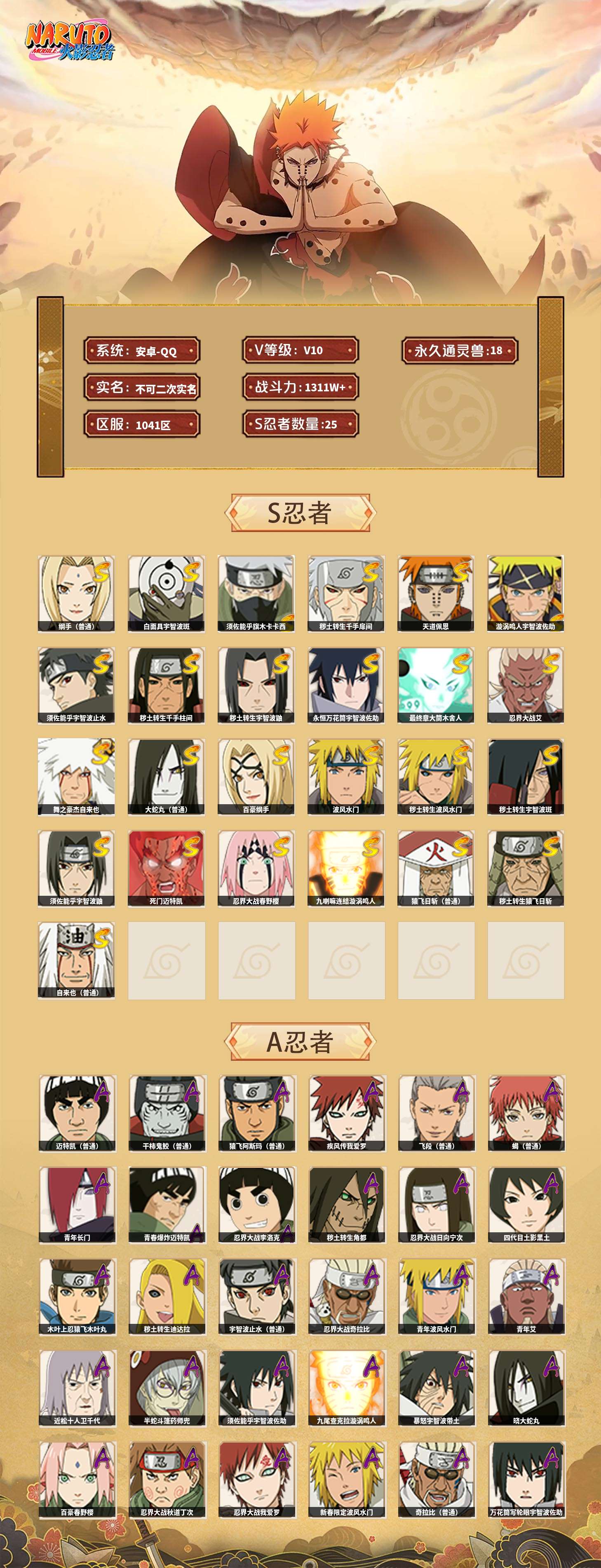Screen dimensions: 601x1568
Task: Select the 晓大蛇丸 character portrait
Action: click(x=527, y=1388)
